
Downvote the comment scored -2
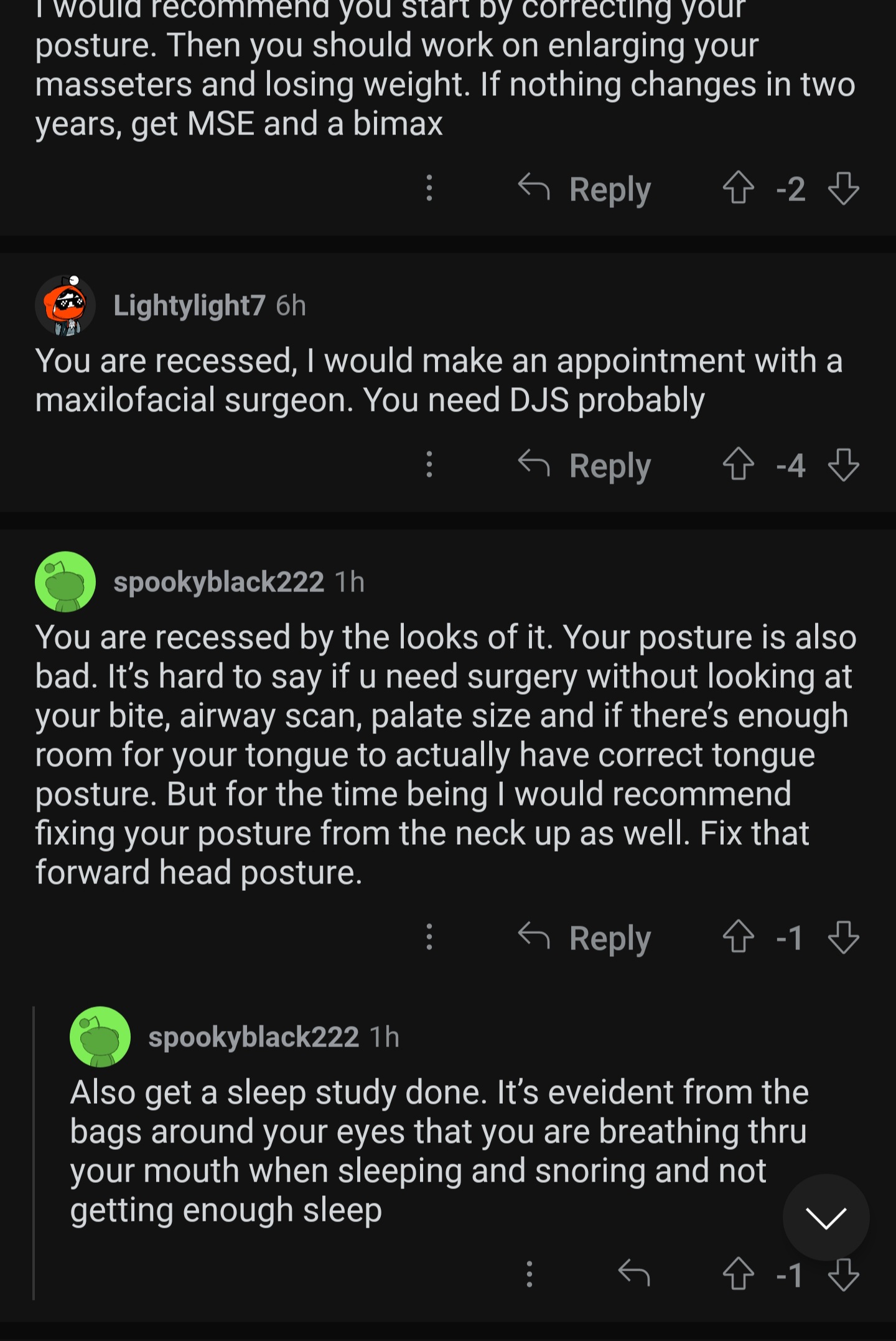(x=844, y=187)
